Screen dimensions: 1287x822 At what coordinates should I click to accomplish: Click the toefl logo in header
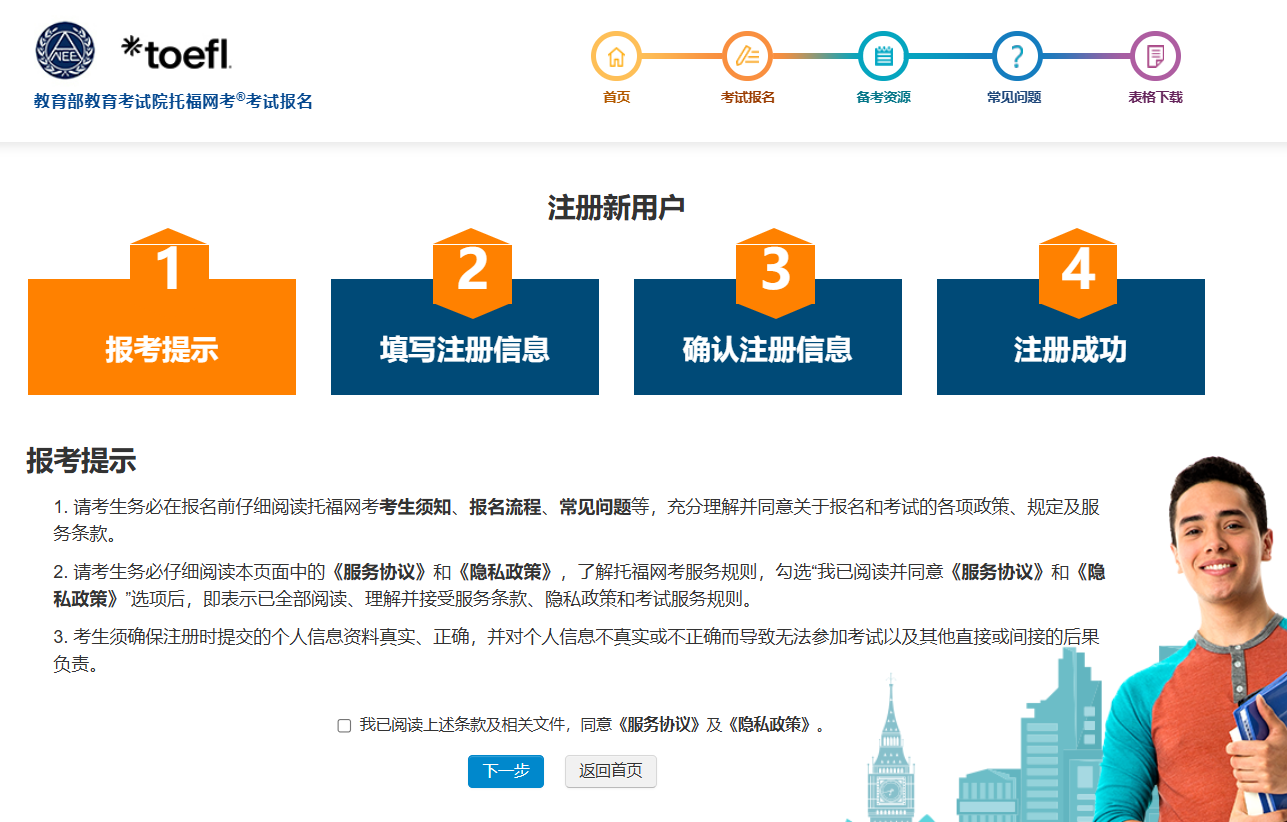[x=176, y=52]
